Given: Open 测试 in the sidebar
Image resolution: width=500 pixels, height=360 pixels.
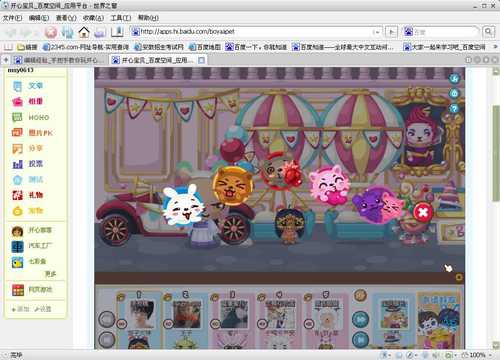Looking at the screenshot, I should point(28,179).
